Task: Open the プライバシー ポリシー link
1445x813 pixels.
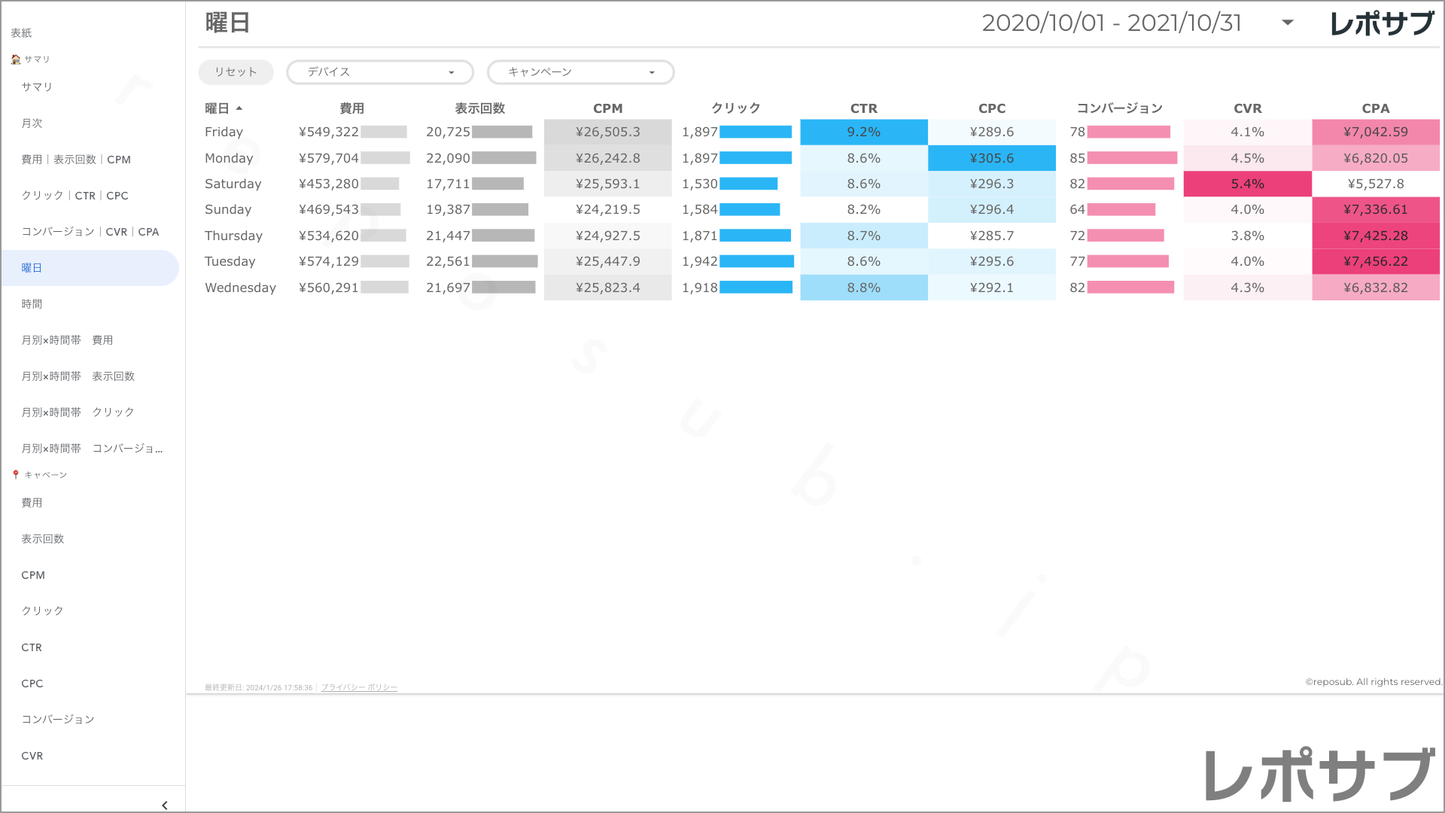Action: 359,688
